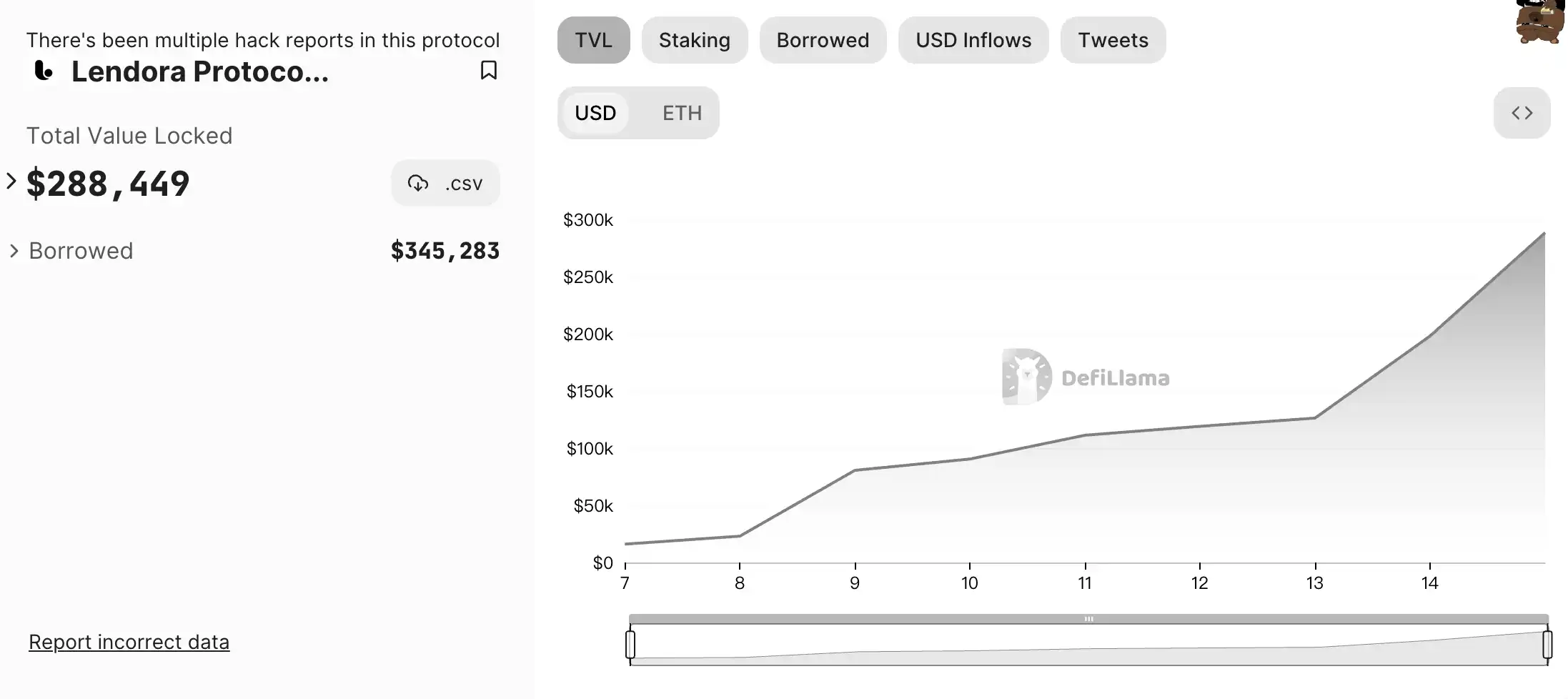Toggle the TVL chart option
Image resolution: width=1568 pixels, height=699 pixels.
593,40
